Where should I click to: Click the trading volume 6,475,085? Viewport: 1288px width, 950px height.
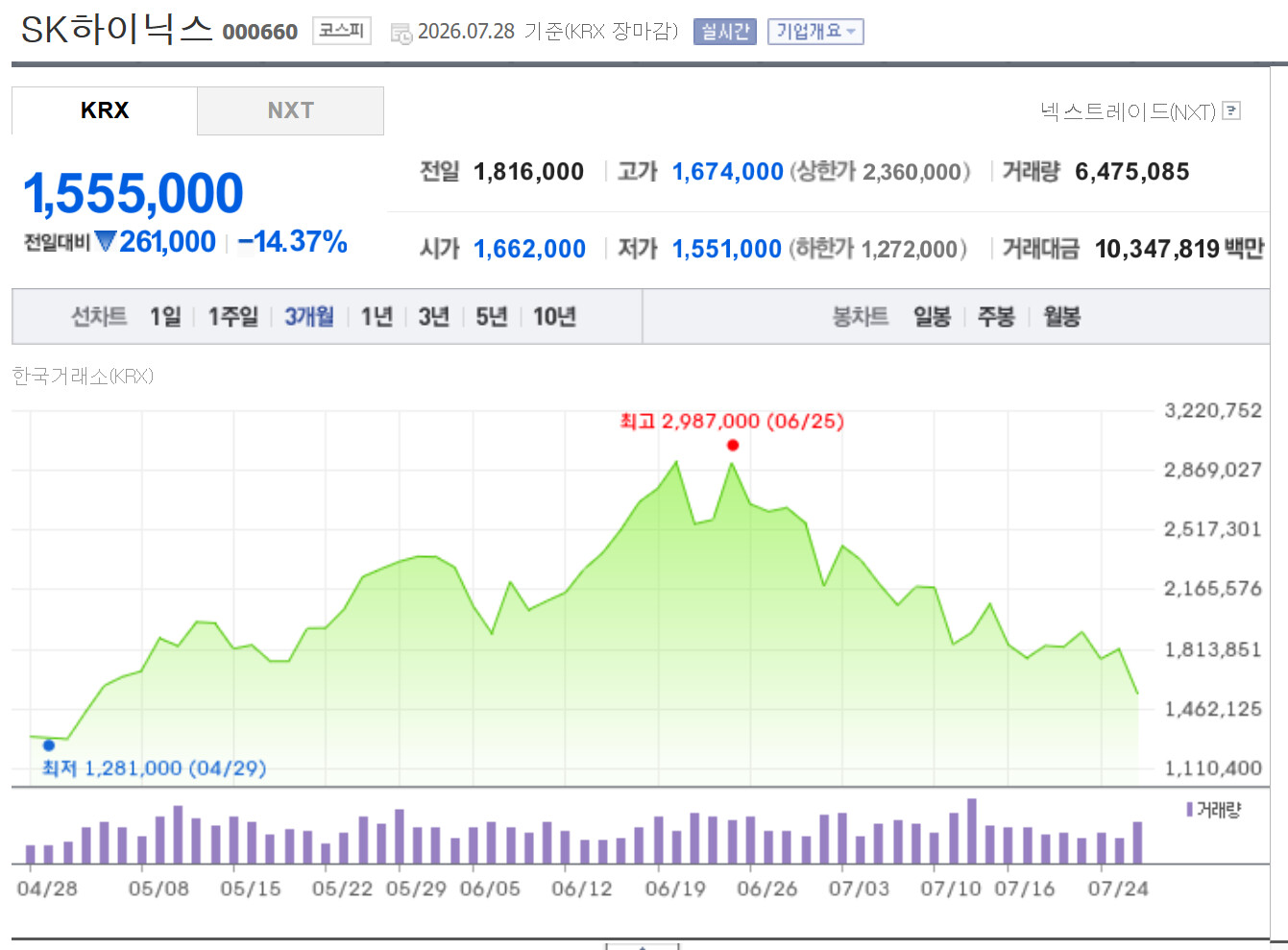pos(1132,172)
